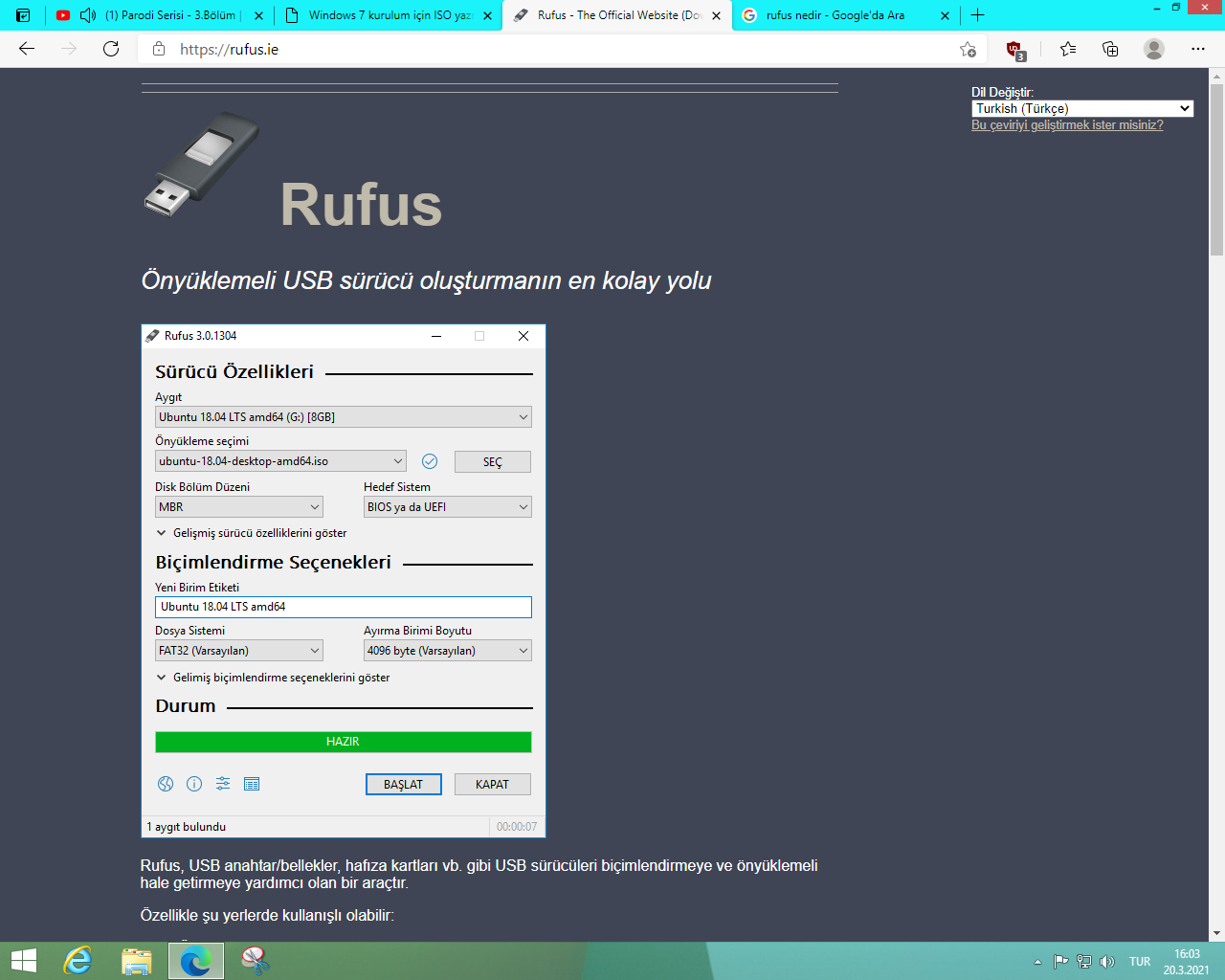Click the checkmark hash icon beside the ISO selection
Viewport: 1225px width, 980px height.
click(430, 461)
